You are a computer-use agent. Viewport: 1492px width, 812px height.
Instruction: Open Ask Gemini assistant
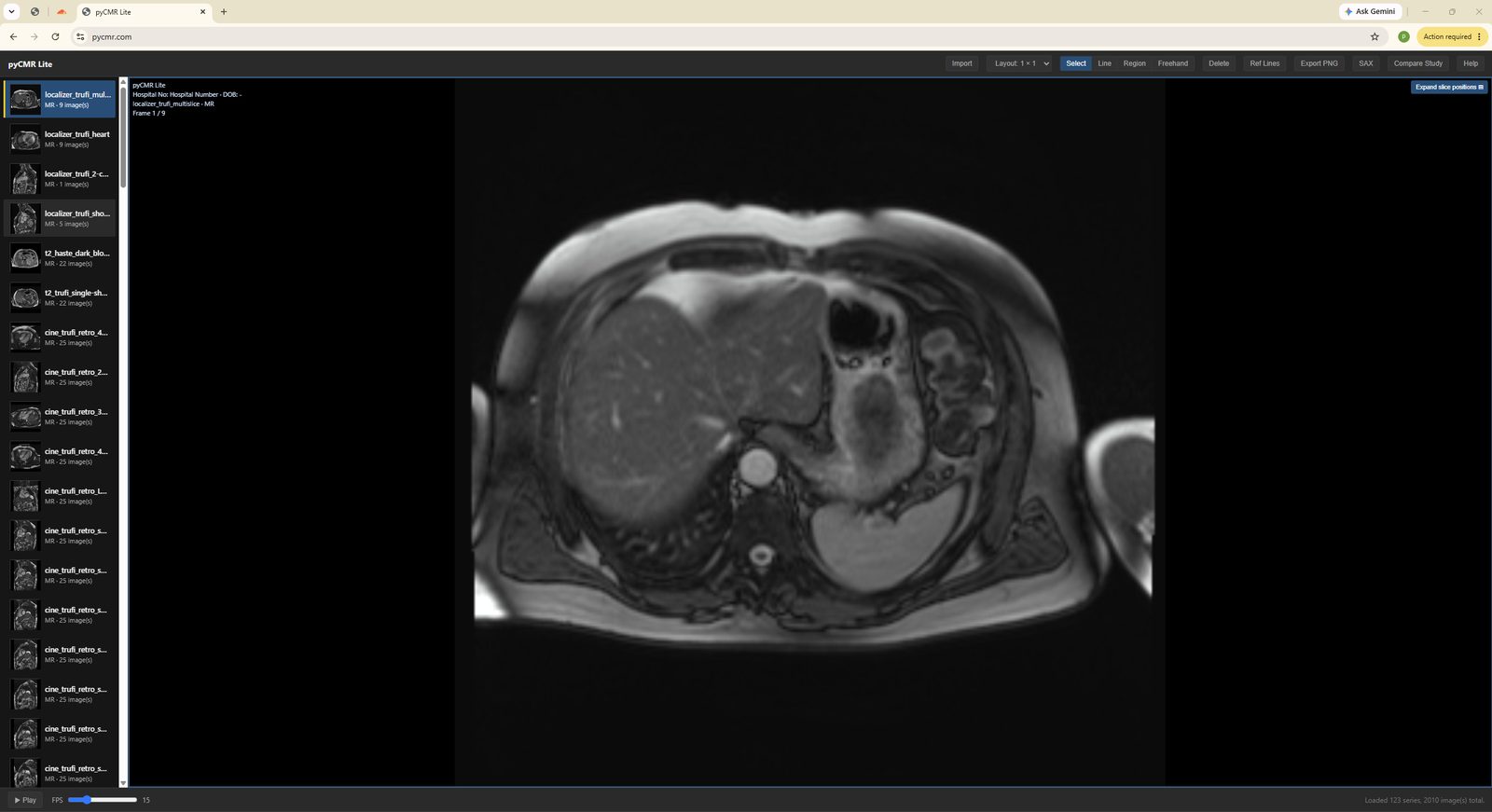coord(1370,11)
